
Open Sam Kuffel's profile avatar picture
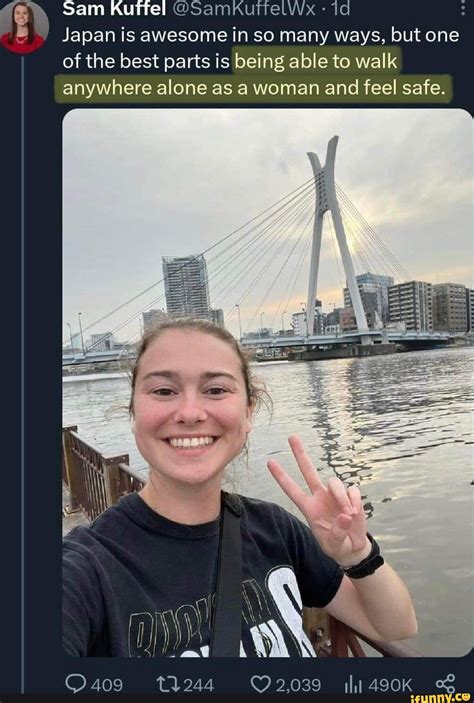coord(23,27)
